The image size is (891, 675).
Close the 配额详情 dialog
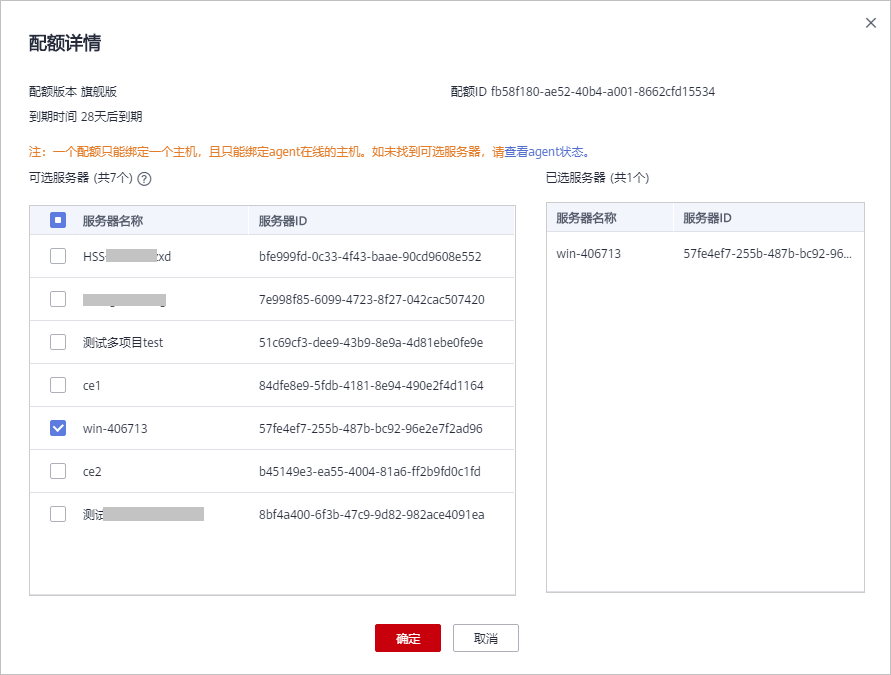(x=870, y=23)
